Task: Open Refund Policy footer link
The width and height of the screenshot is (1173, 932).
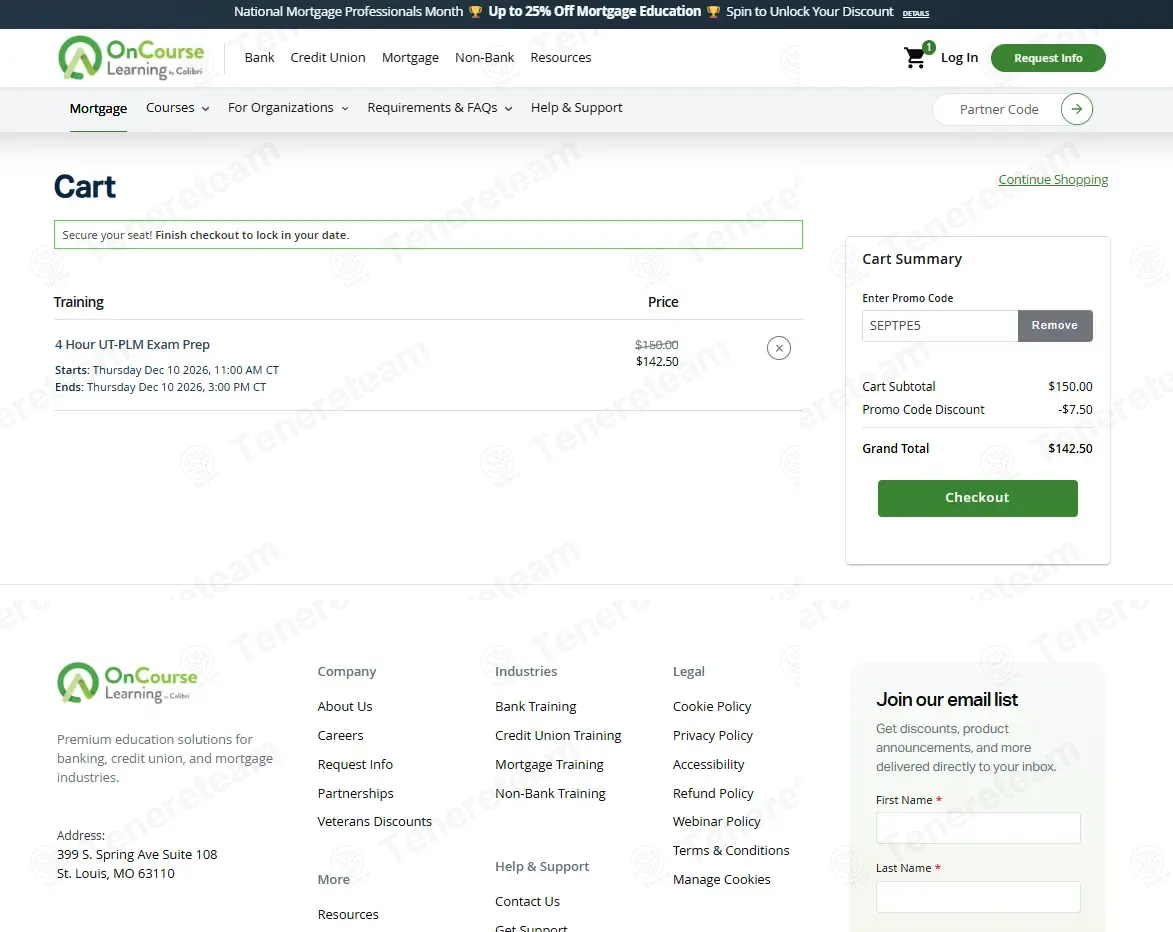Action: pyautogui.click(x=713, y=793)
